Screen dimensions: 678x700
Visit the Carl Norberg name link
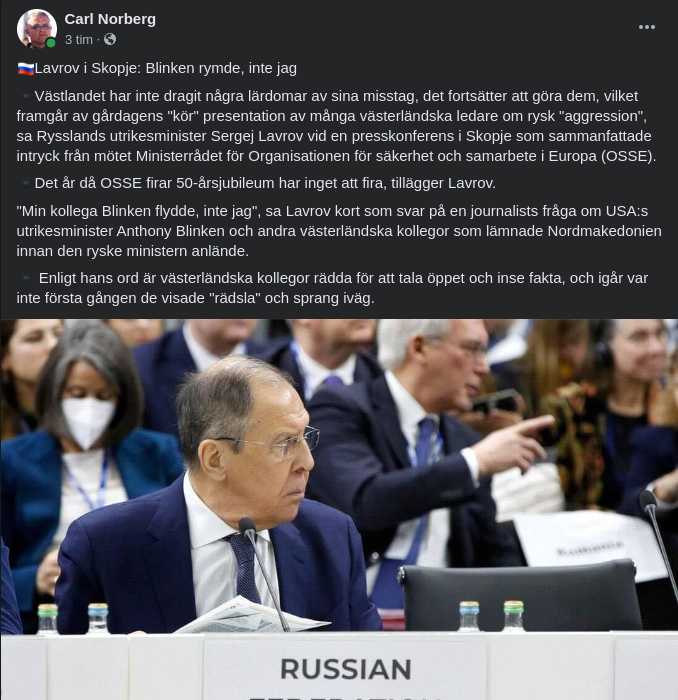pos(110,19)
